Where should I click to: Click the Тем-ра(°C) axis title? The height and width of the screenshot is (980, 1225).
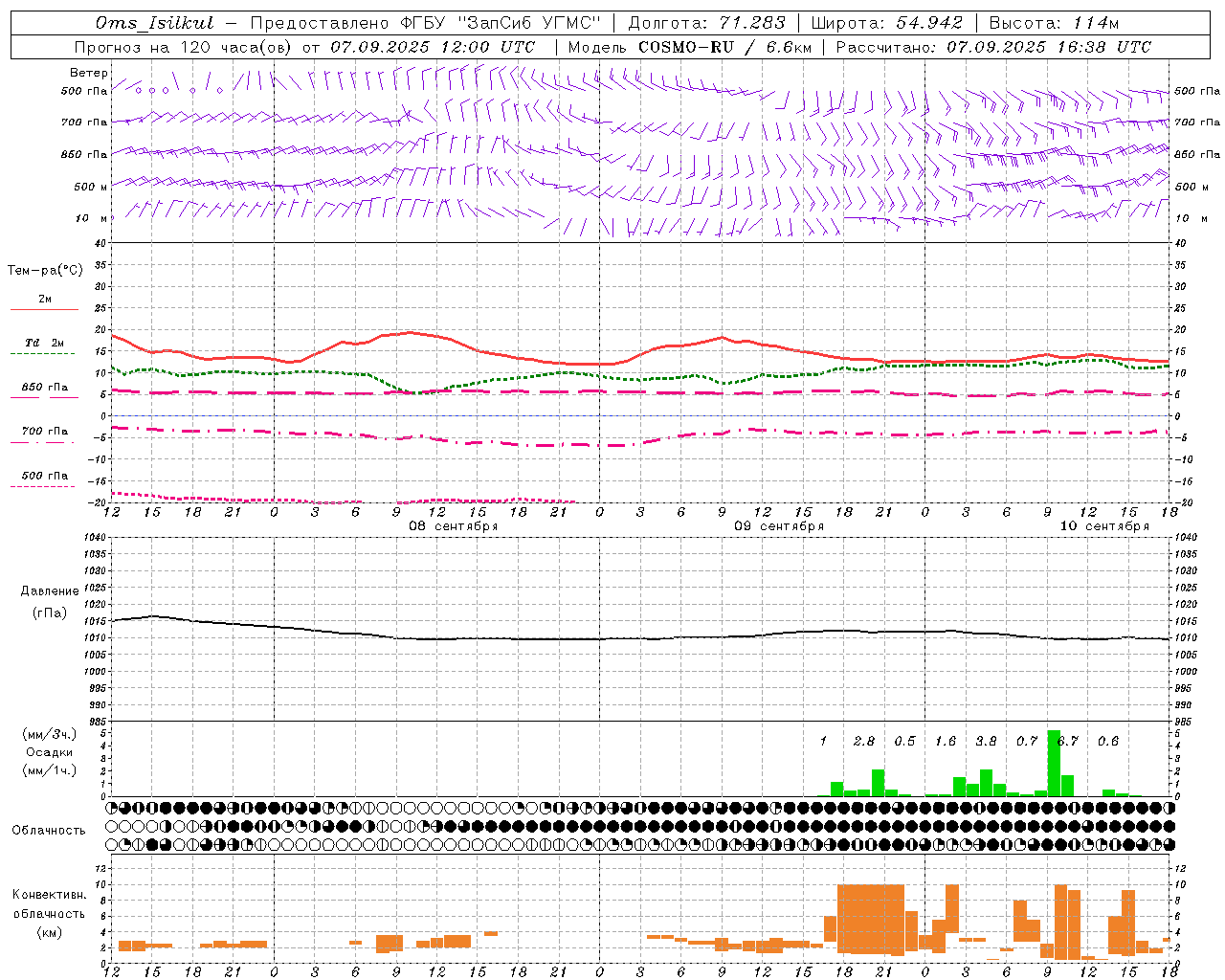click(45, 271)
